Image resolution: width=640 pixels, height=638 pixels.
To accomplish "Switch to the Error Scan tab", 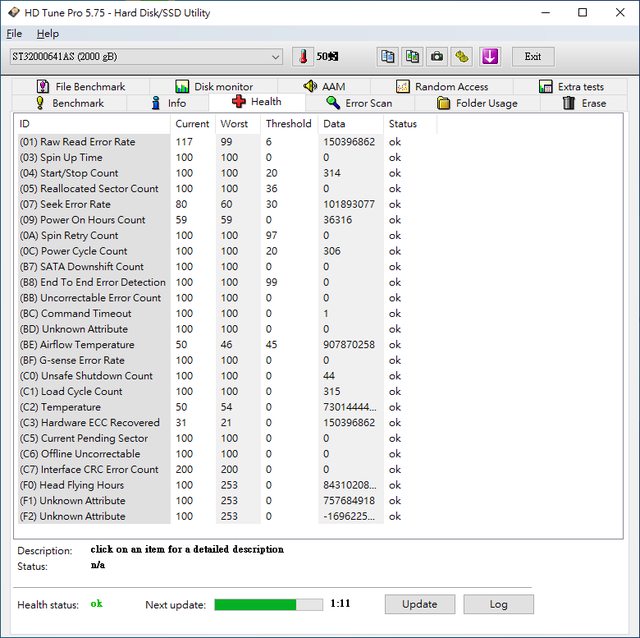I will tap(359, 103).
